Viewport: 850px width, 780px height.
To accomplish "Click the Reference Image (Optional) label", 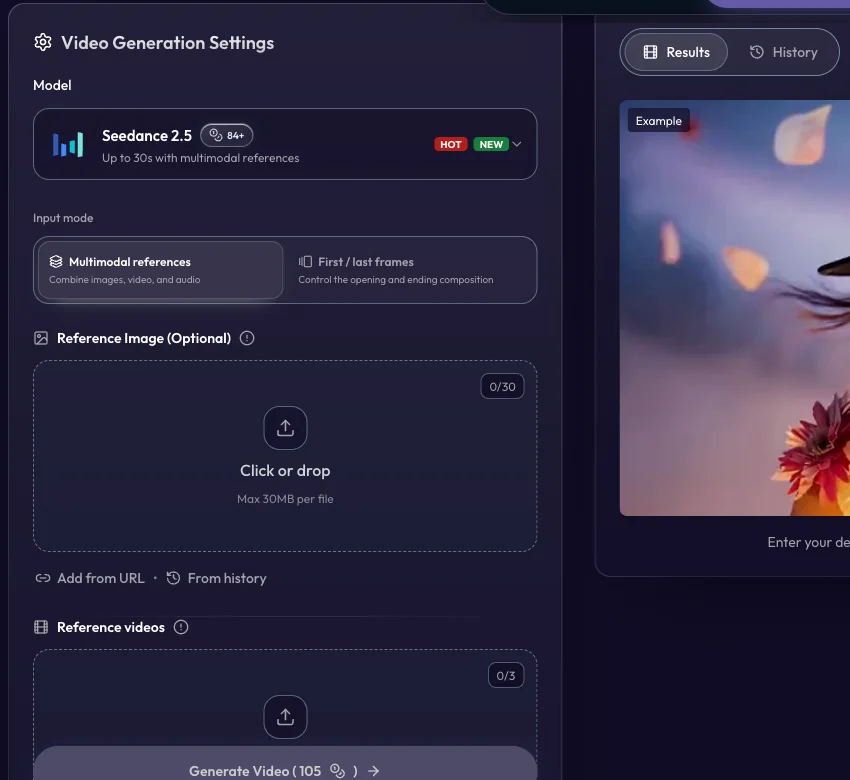I will [x=144, y=338].
